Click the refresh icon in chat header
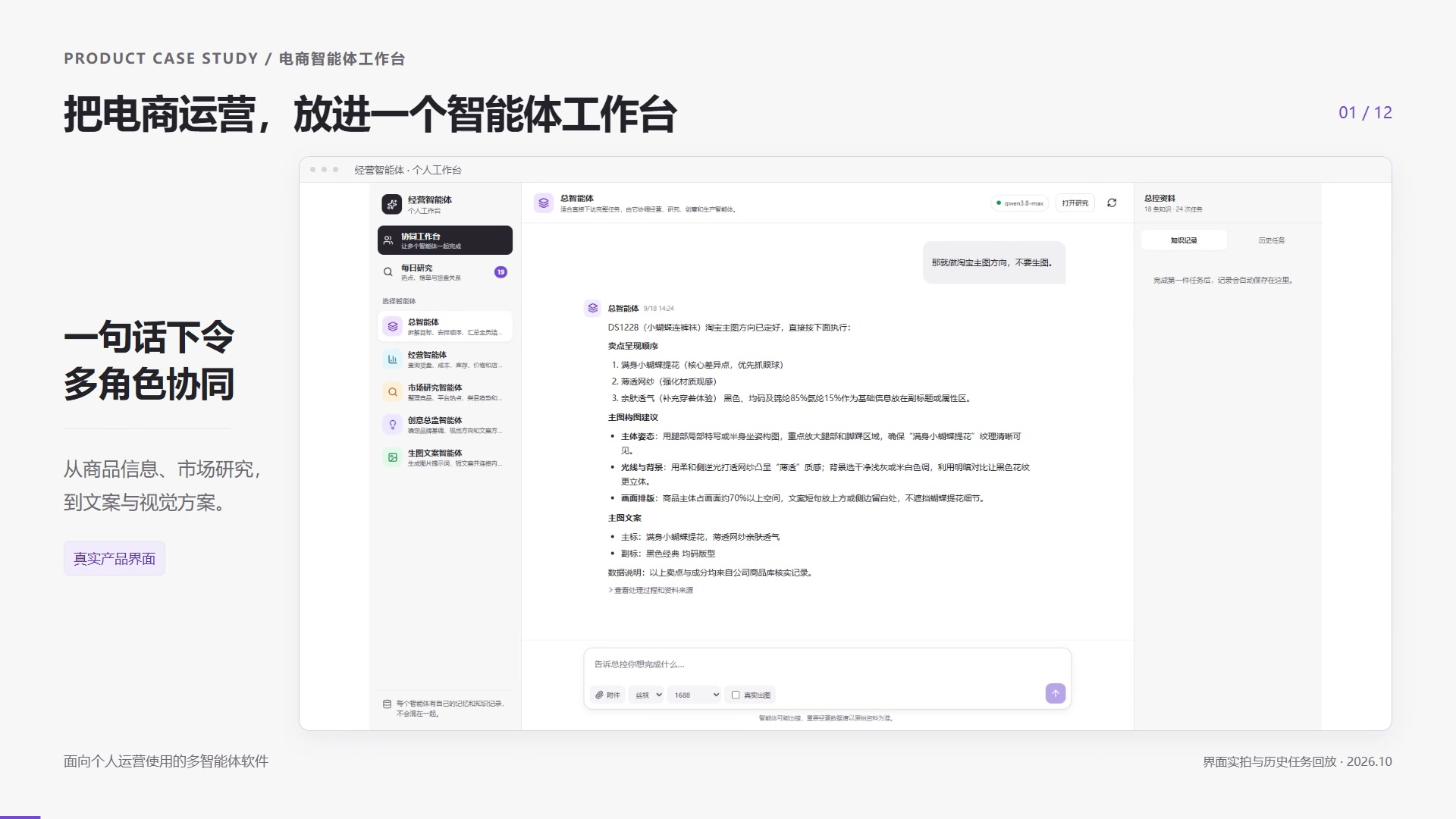 coord(1112,203)
